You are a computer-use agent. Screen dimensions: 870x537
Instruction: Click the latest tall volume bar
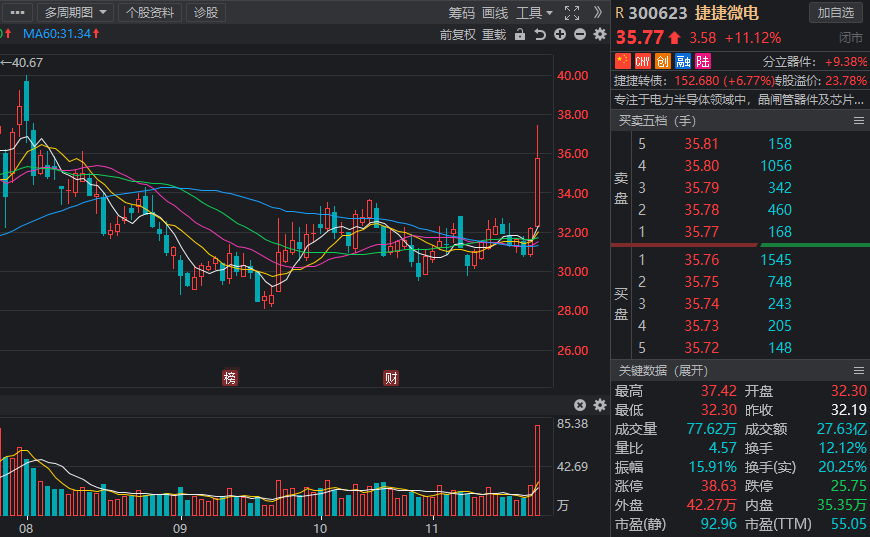click(x=537, y=470)
